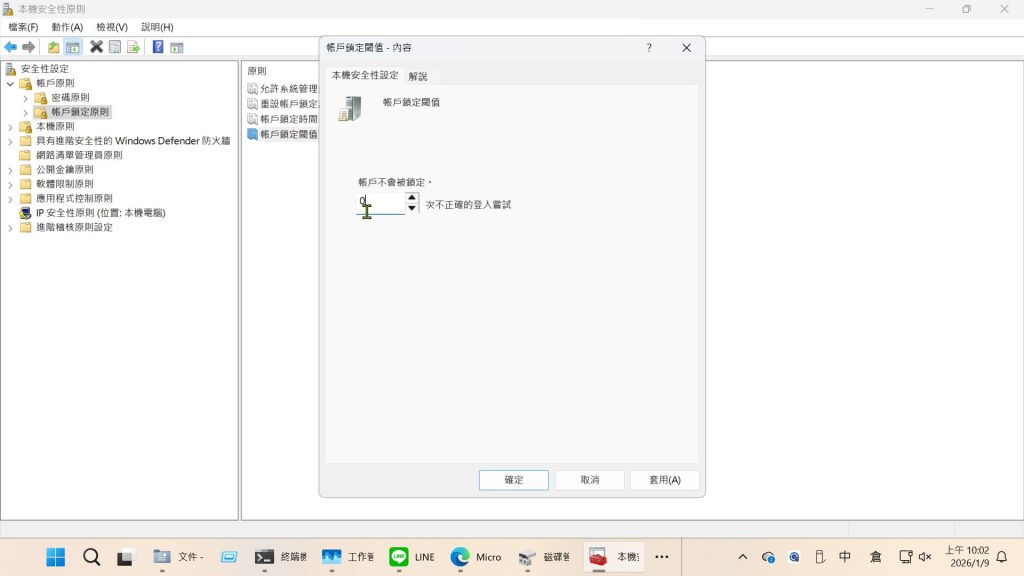Click the Up one level folder icon
This screenshot has width=1024, height=576.
[53, 47]
